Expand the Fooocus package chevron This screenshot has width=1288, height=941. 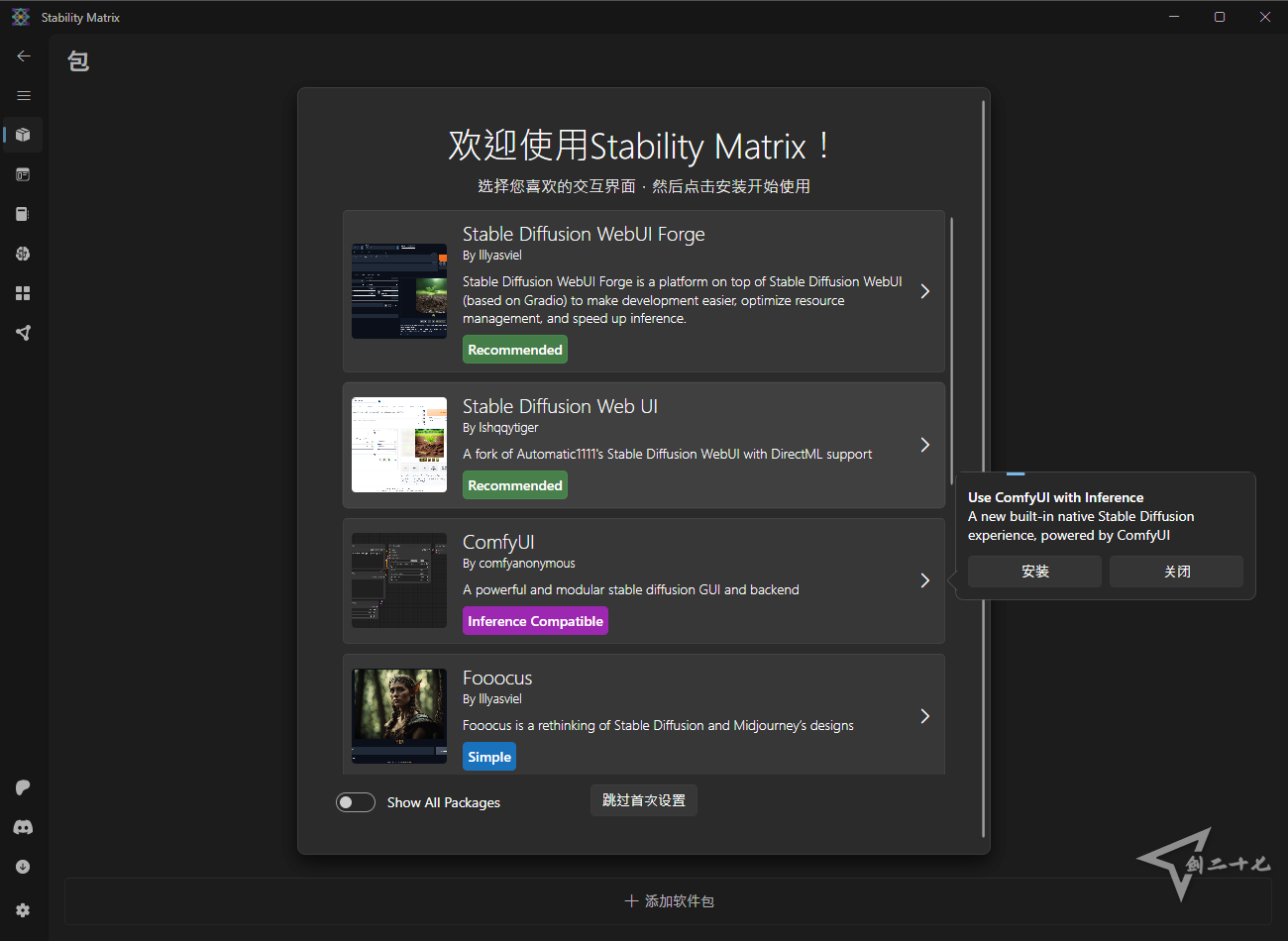click(x=924, y=716)
